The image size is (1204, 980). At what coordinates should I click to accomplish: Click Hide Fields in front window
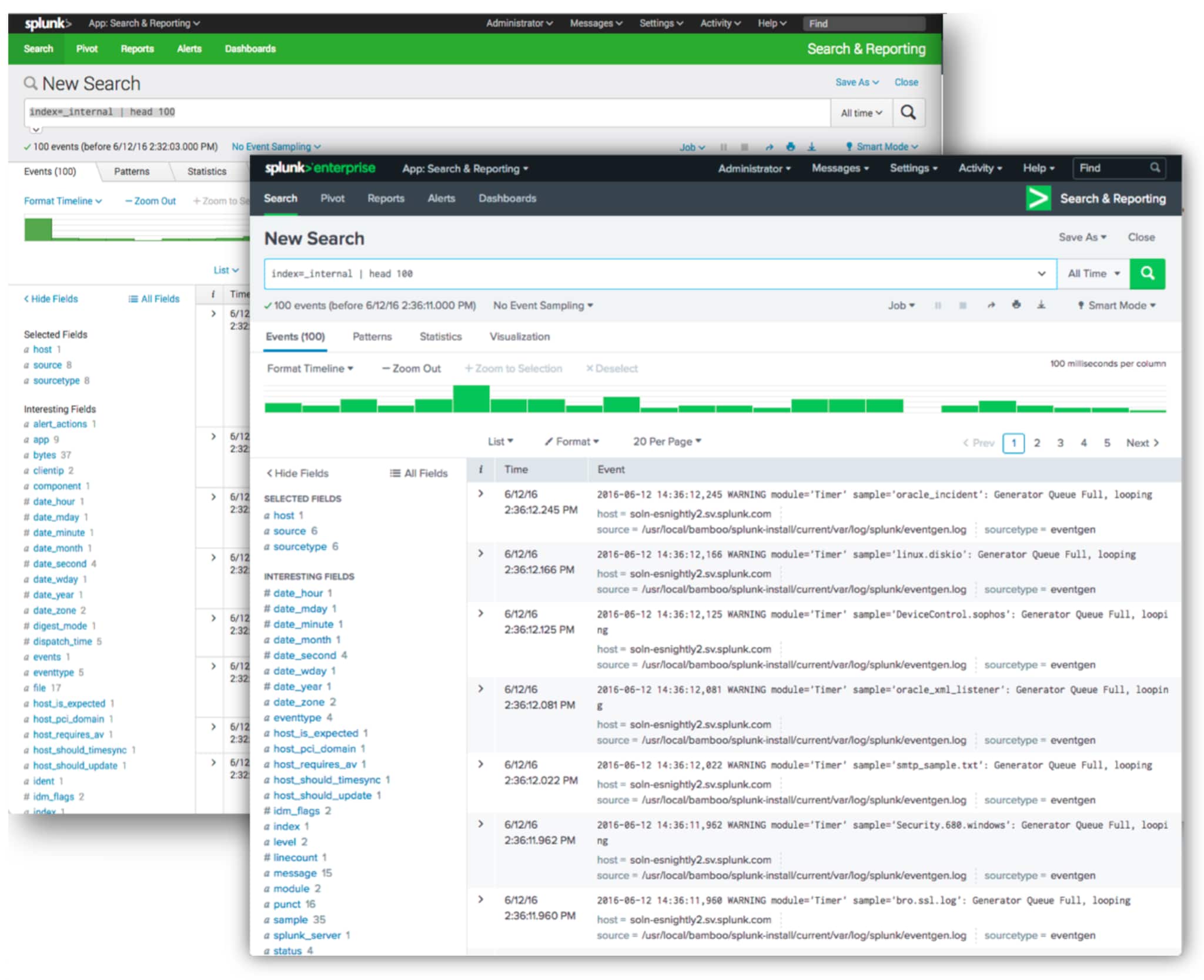(x=297, y=473)
